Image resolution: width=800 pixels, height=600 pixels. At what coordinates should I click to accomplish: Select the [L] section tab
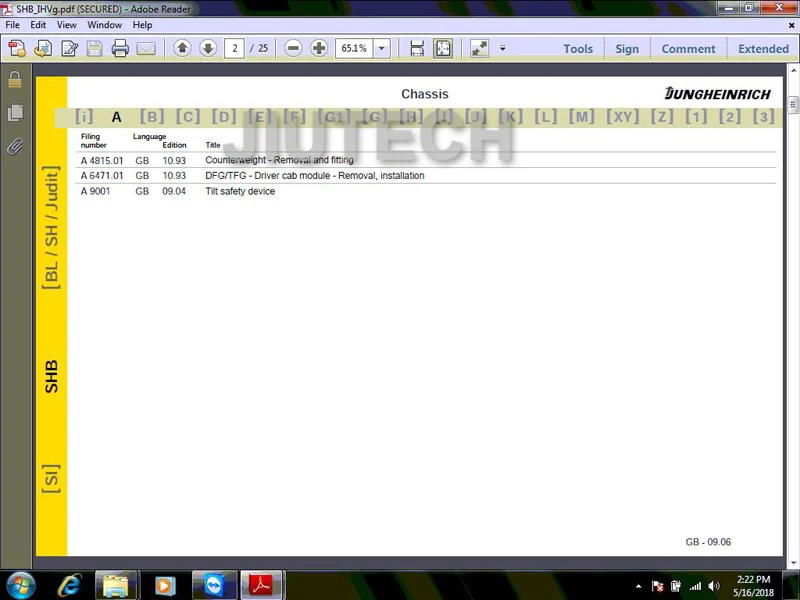(x=545, y=117)
